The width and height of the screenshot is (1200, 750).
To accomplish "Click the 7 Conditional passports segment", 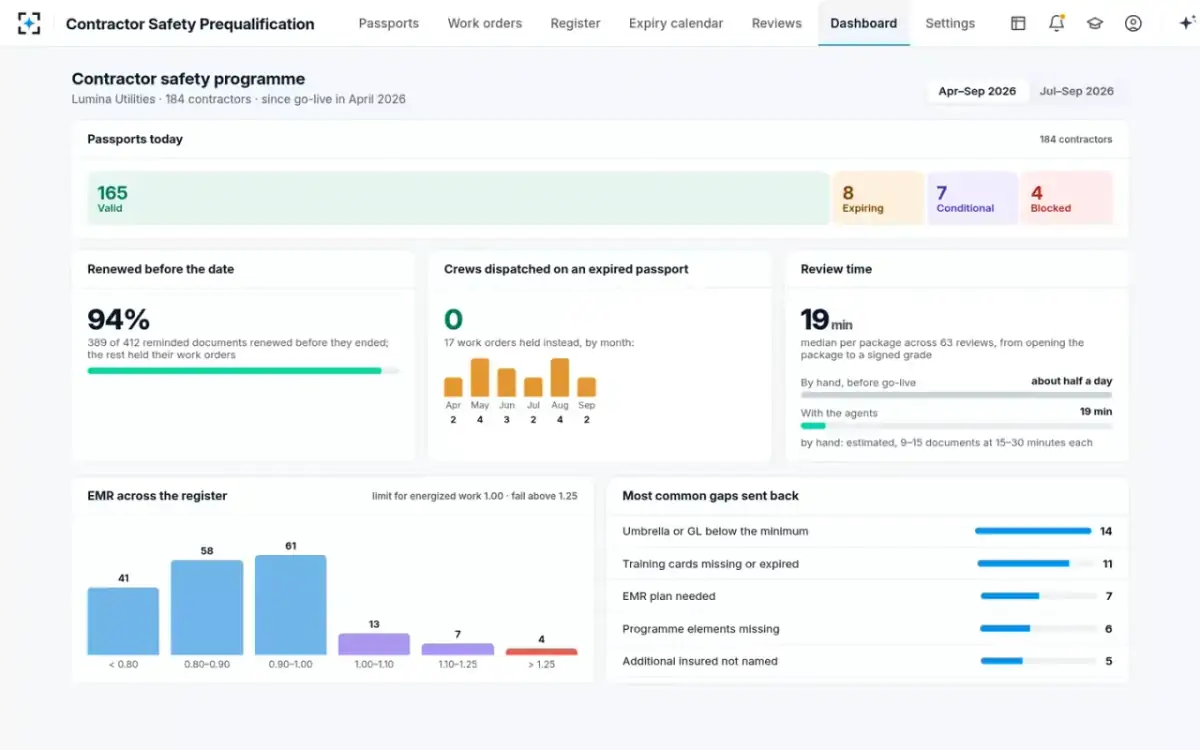I will (x=973, y=198).
